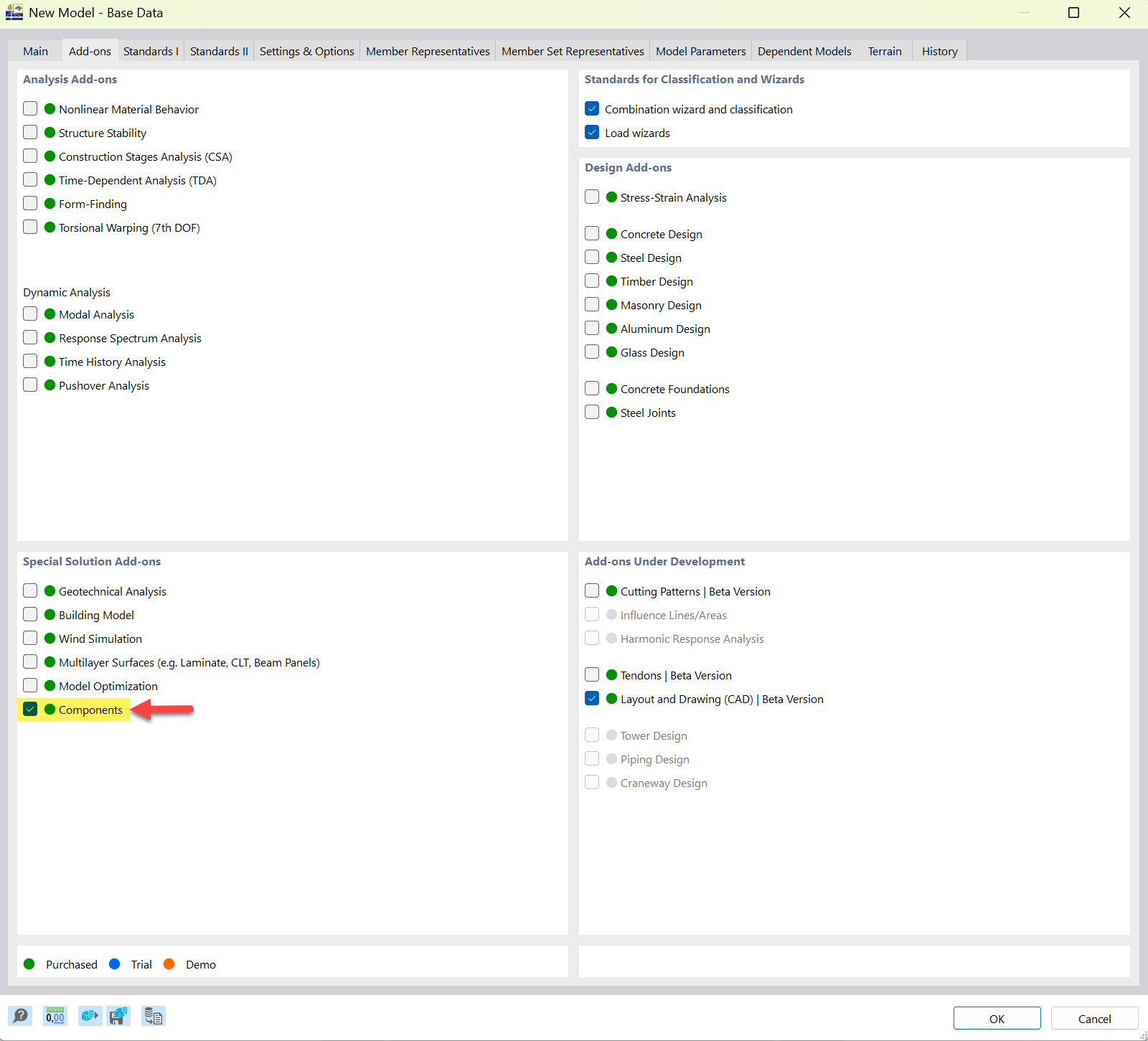Maximize the New Model window
Screen dimensions: 1148x1041
pyautogui.click(x=1073, y=13)
